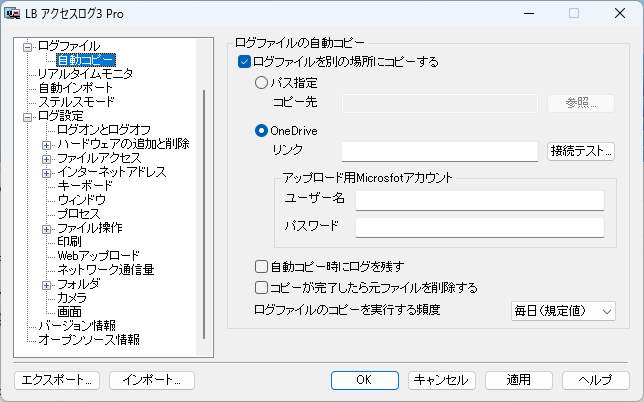This screenshot has height=402, width=644.
Task: Select リアルタイムモニタ in the tree
Action: point(85,74)
